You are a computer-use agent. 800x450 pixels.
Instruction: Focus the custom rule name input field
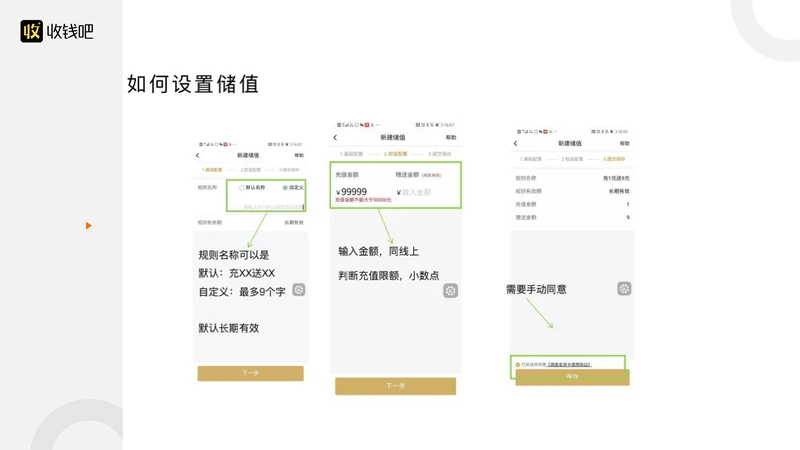[x=273, y=207]
